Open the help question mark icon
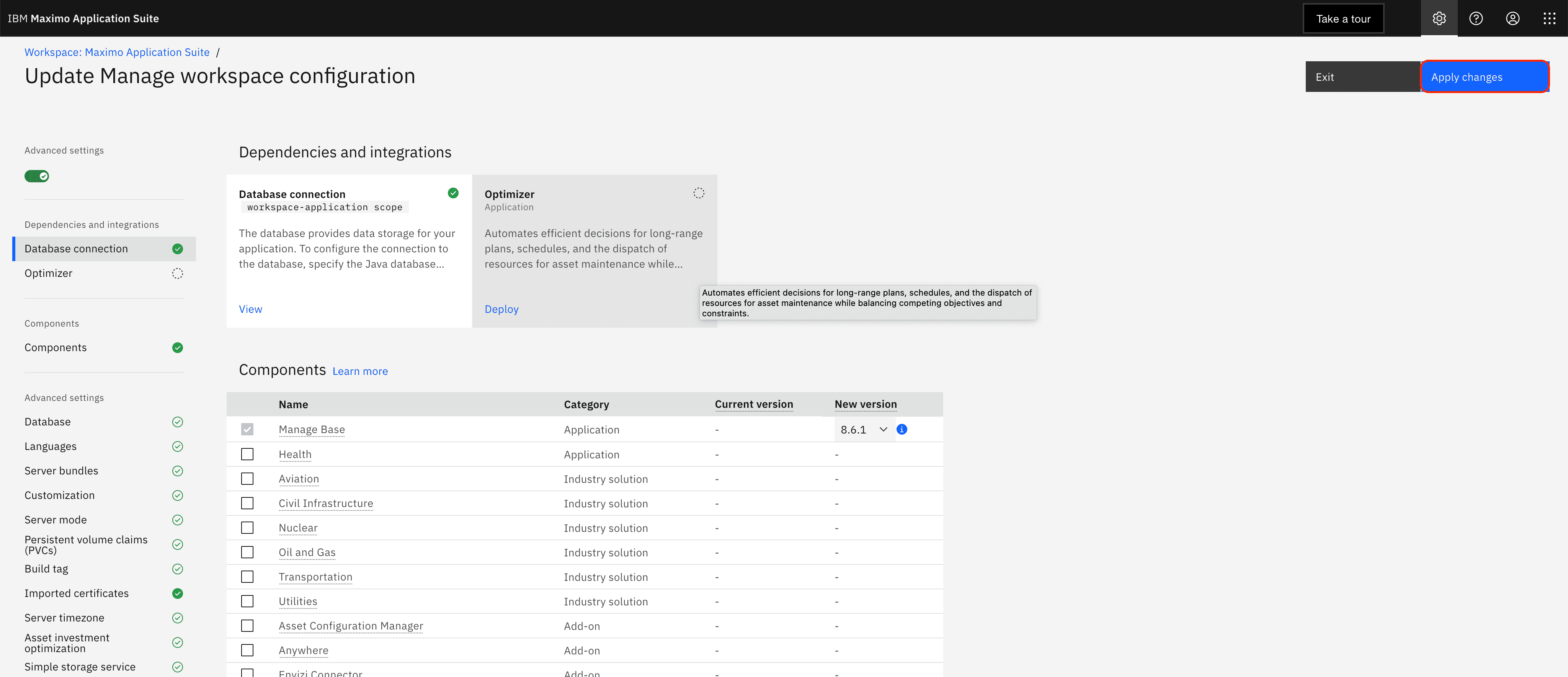 tap(1475, 18)
